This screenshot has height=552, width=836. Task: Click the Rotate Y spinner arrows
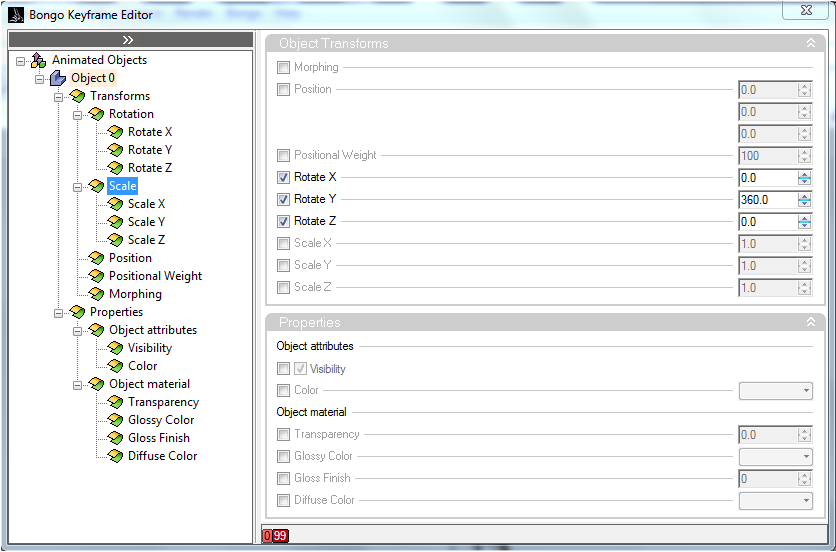[805, 200]
